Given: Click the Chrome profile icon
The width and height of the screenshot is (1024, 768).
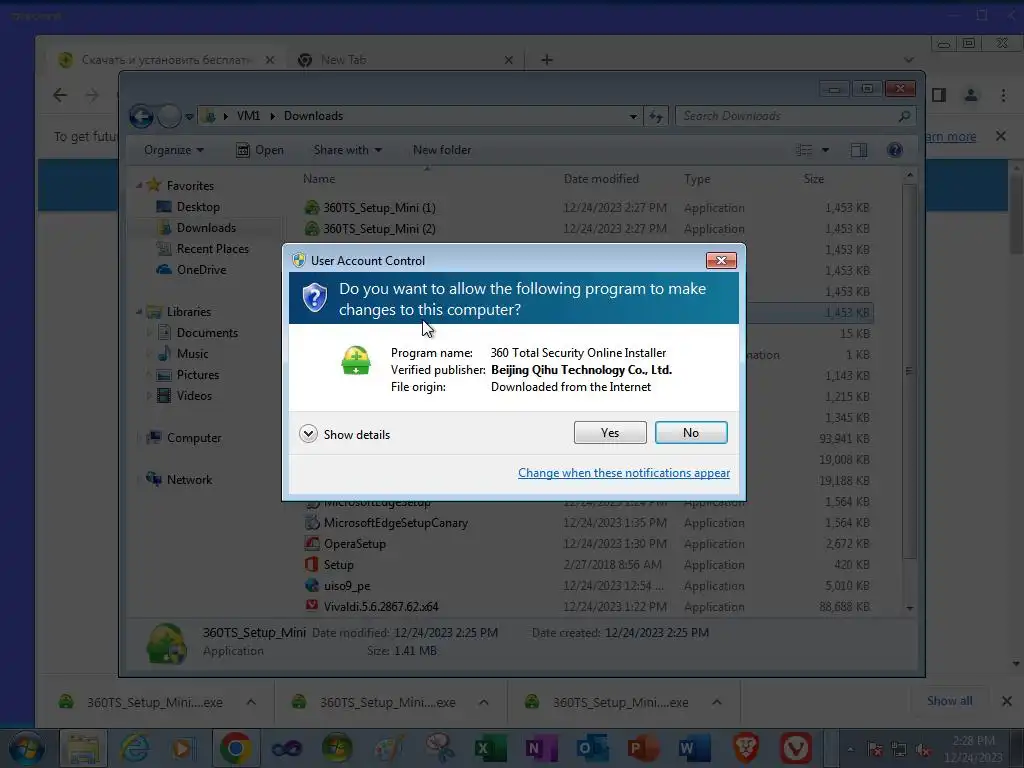Looking at the screenshot, I should coord(971,95).
